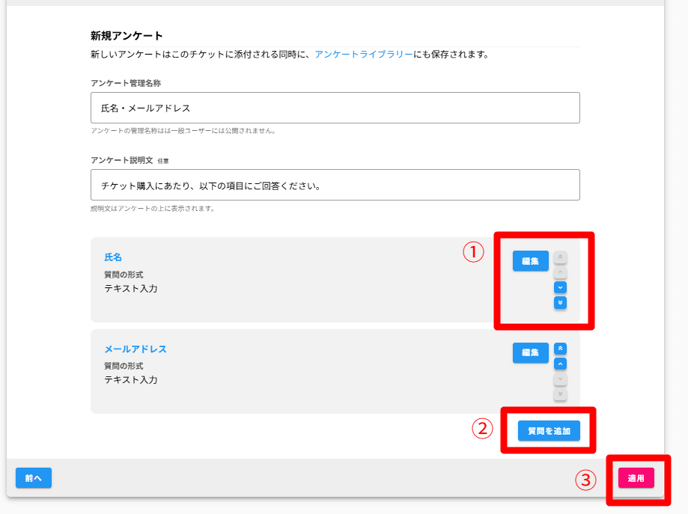
Task: Click アンケート管理名称 label
Action: tap(126, 83)
